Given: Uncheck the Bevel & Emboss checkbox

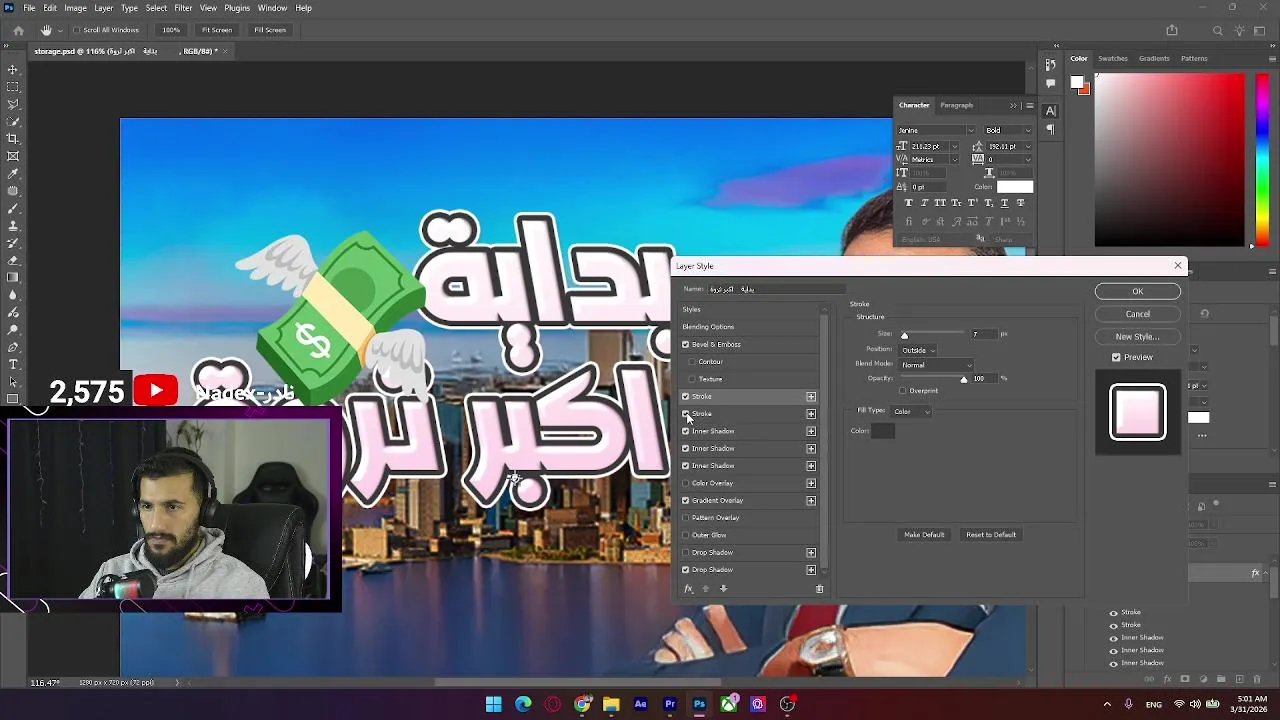Looking at the screenshot, I should [686, 344].
